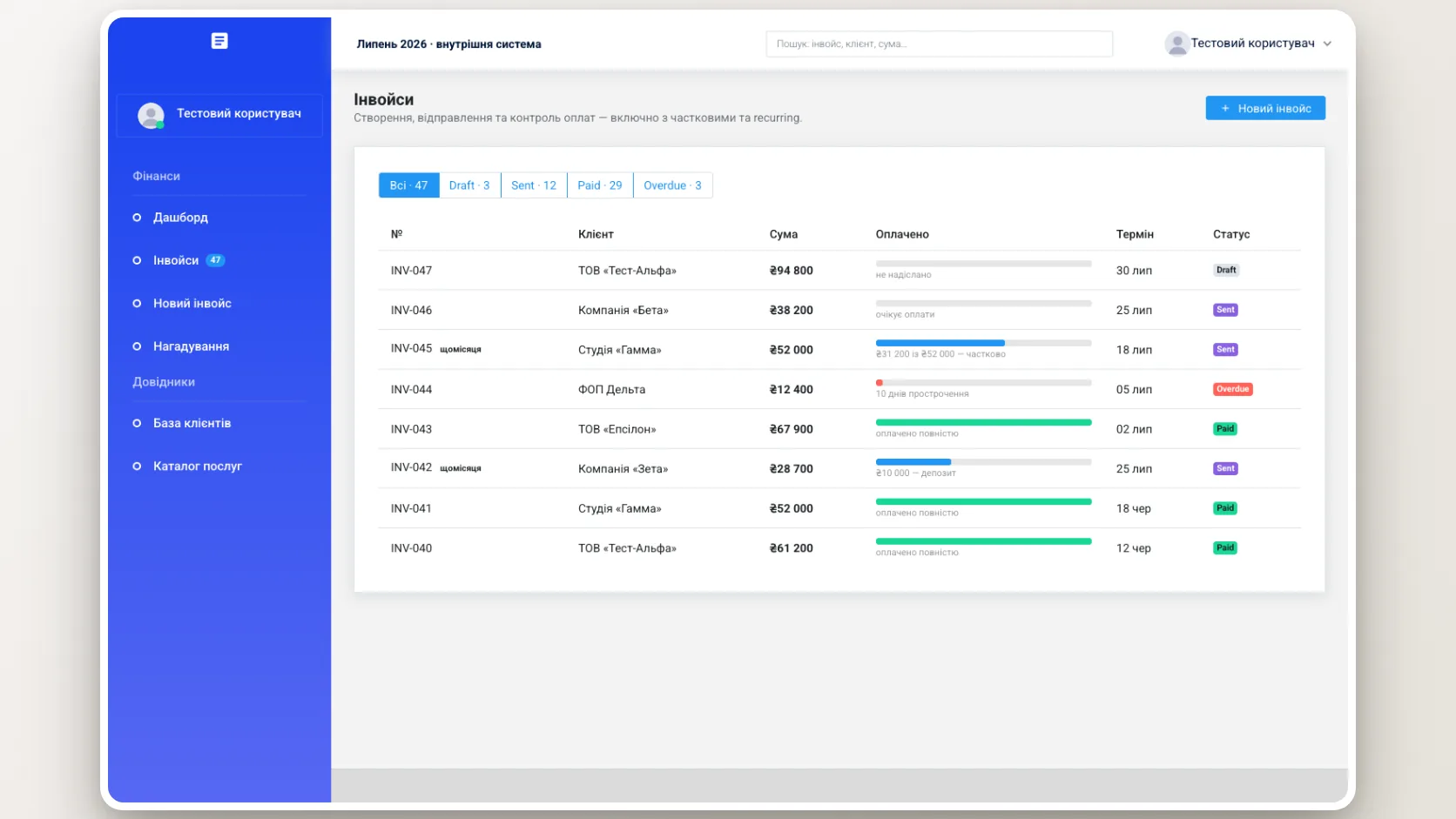Click the INV-042 deposit progress bar
1456x819 pixels.
pyautogui.click(x=983, y=462)
